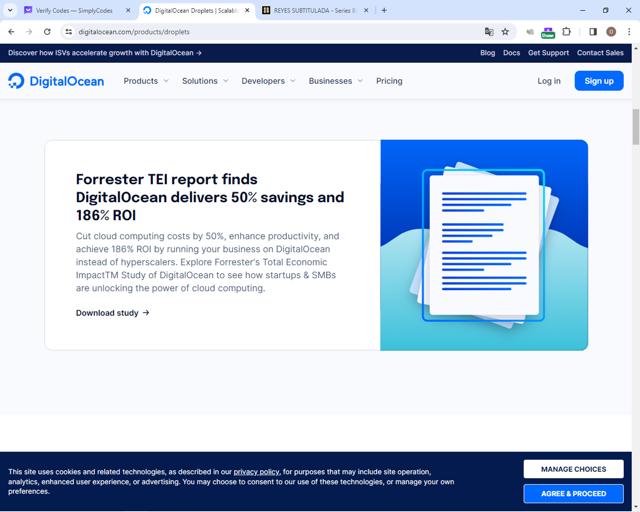The image size is (640, 512).
Task: Close the Verify Codes SimplyCodes tab
Action: point(128,10)
